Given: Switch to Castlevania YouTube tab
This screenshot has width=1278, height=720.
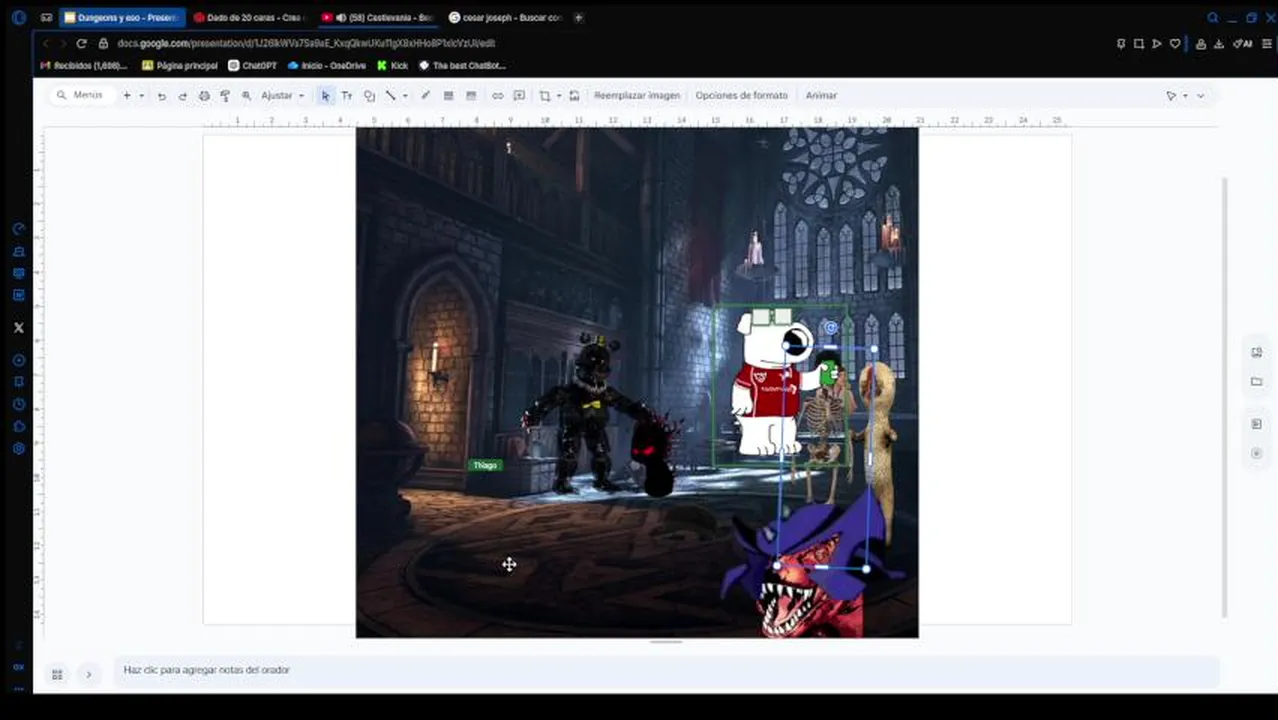Looking at the screenshot, I should (x=378, y=17).
